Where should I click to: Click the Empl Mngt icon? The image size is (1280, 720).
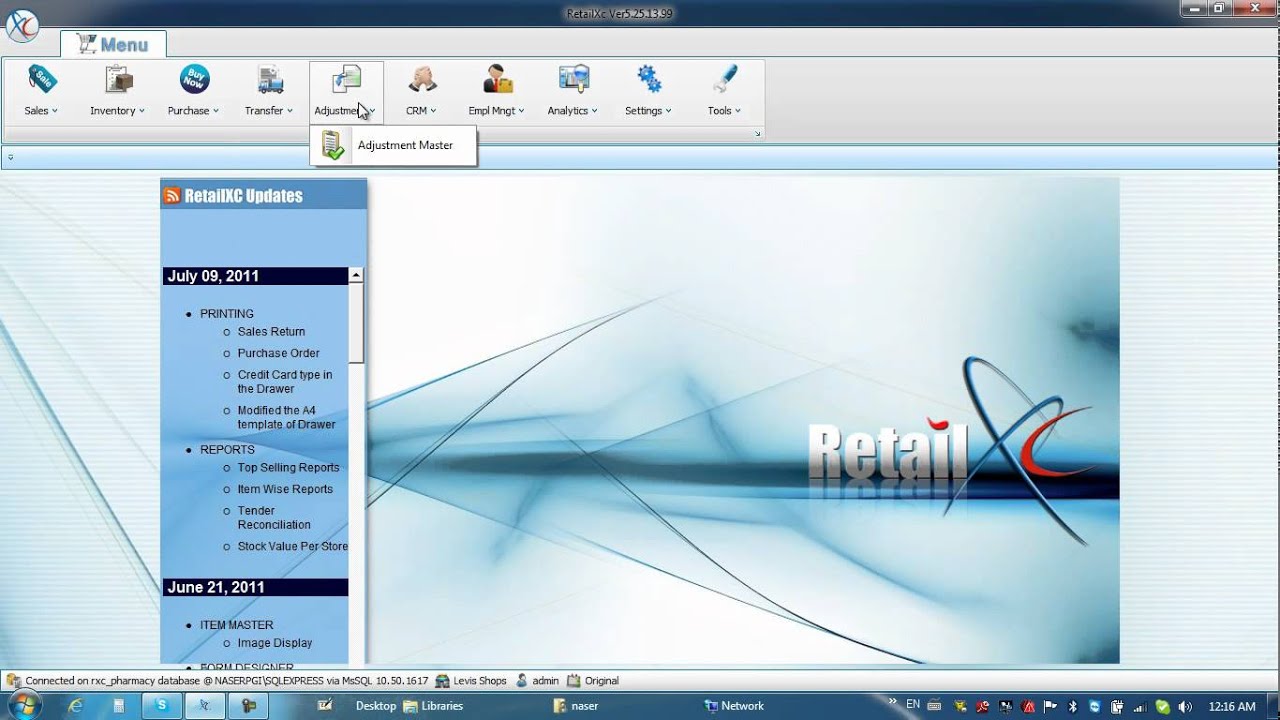click(497, 79)
